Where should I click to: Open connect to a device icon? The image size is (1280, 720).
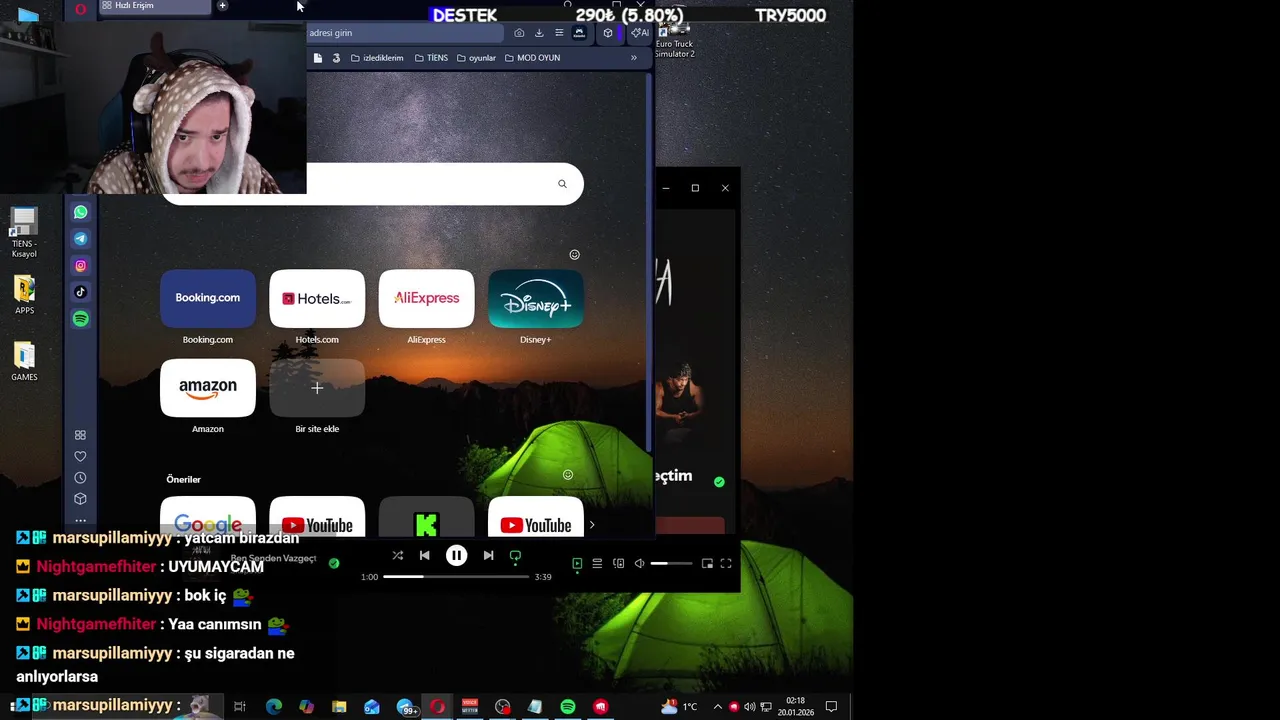pyautogui.click(x=618, y=564)
